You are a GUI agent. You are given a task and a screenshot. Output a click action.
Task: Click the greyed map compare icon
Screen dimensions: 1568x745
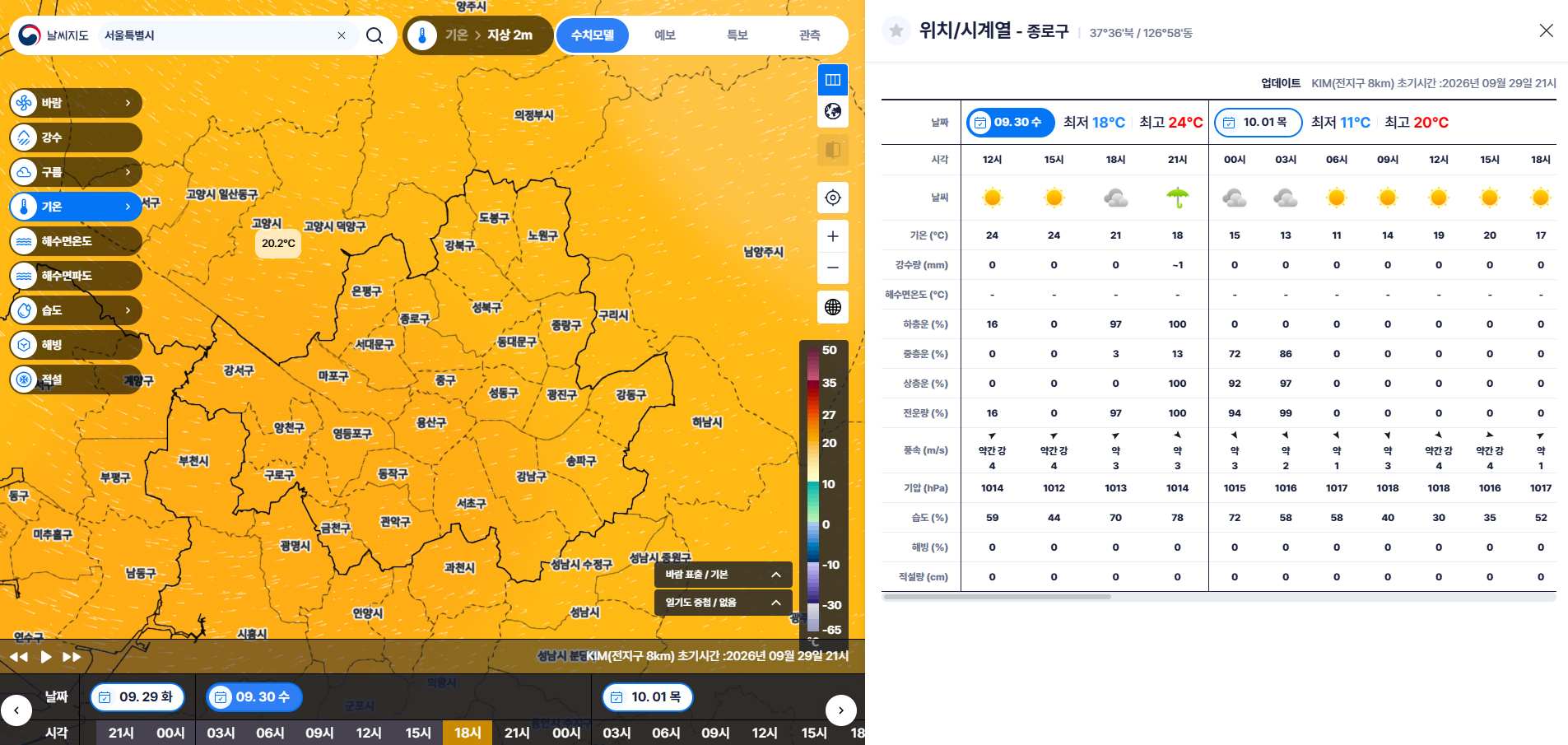[x=833, y=150]
